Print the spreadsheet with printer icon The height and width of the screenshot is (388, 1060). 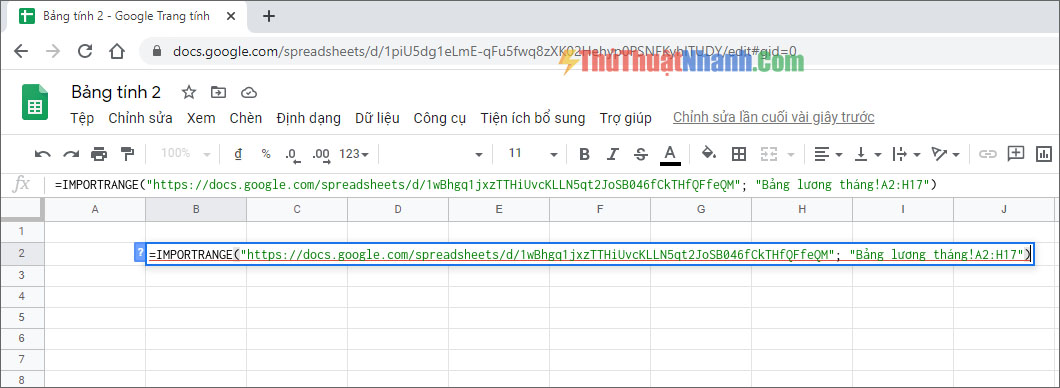[99, 154]
